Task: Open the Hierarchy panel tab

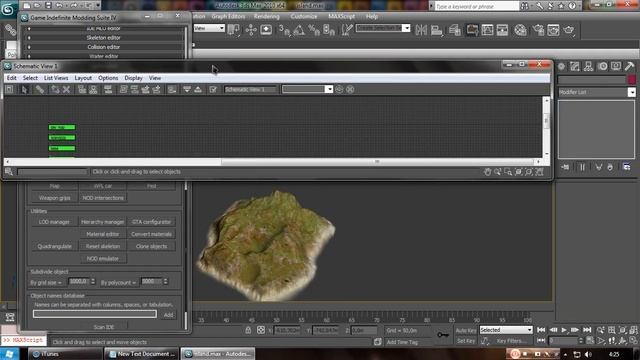Action: pos(588,66)
